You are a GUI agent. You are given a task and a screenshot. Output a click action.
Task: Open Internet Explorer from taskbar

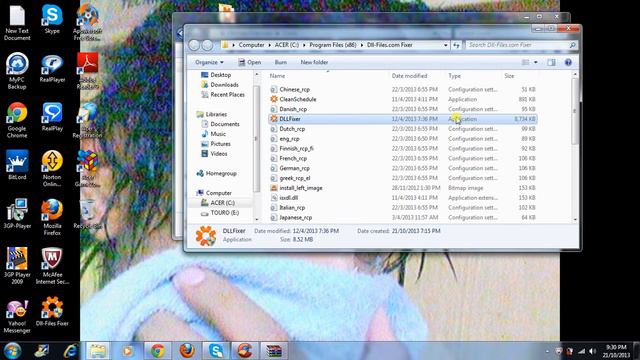pos(71,351)
